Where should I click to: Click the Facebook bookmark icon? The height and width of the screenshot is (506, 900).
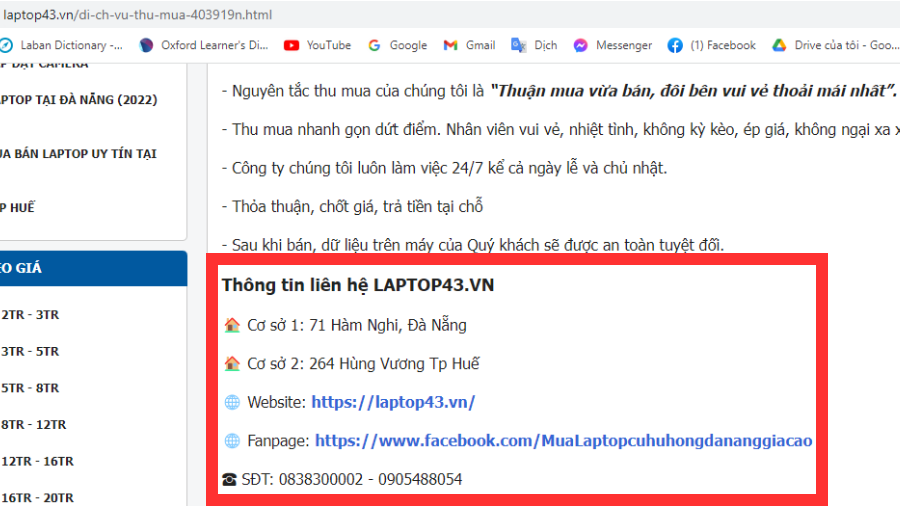point(675,45)
